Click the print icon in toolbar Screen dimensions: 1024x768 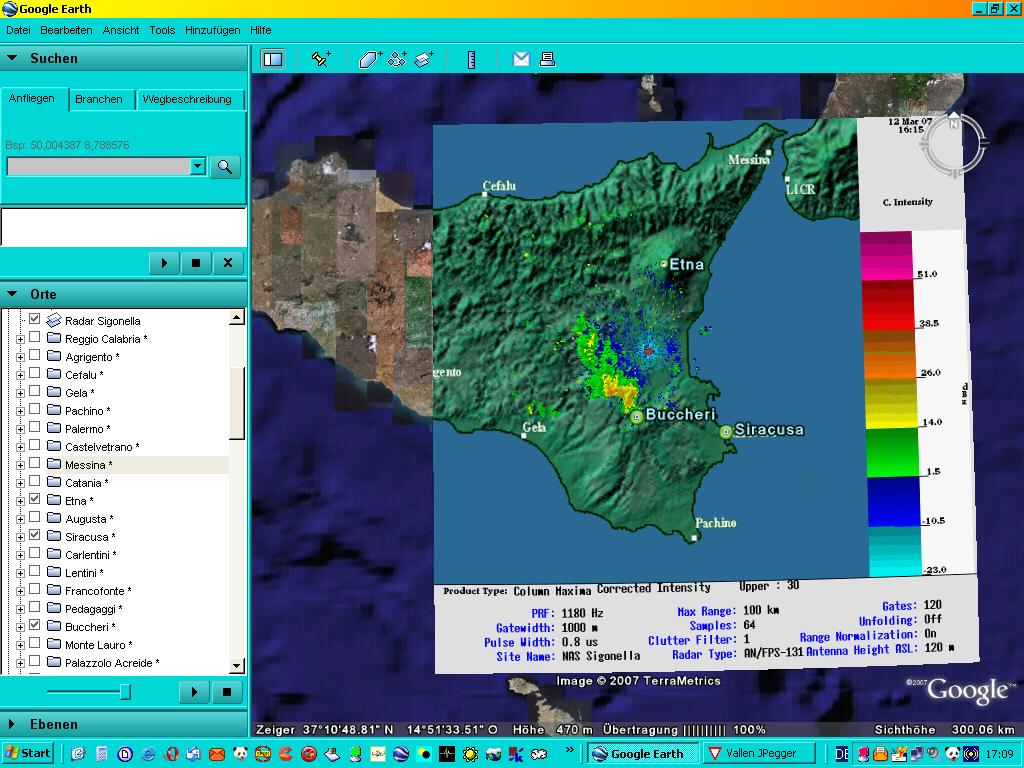tap(547, 59)
